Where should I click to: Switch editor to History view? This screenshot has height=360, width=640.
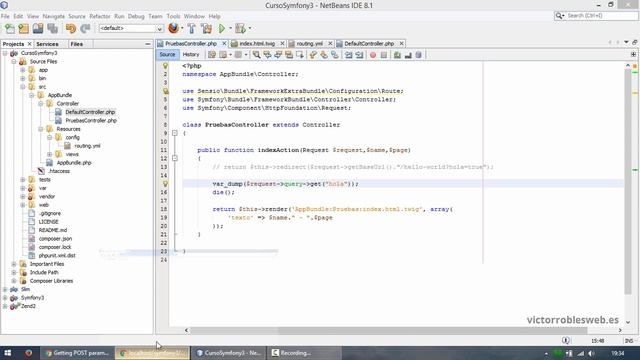(191, 54)
